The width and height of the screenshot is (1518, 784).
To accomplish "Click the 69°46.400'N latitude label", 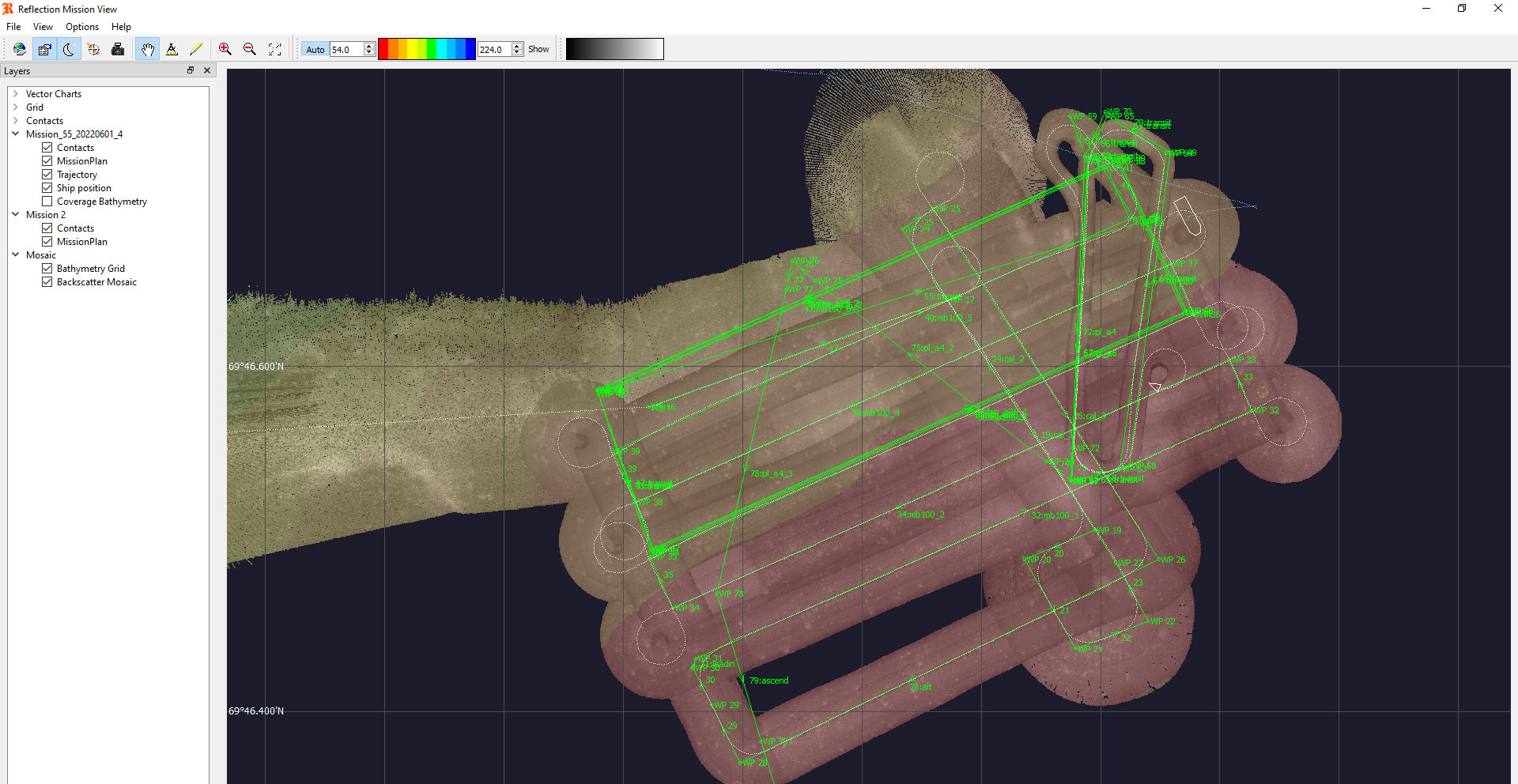I will [256, 711].
